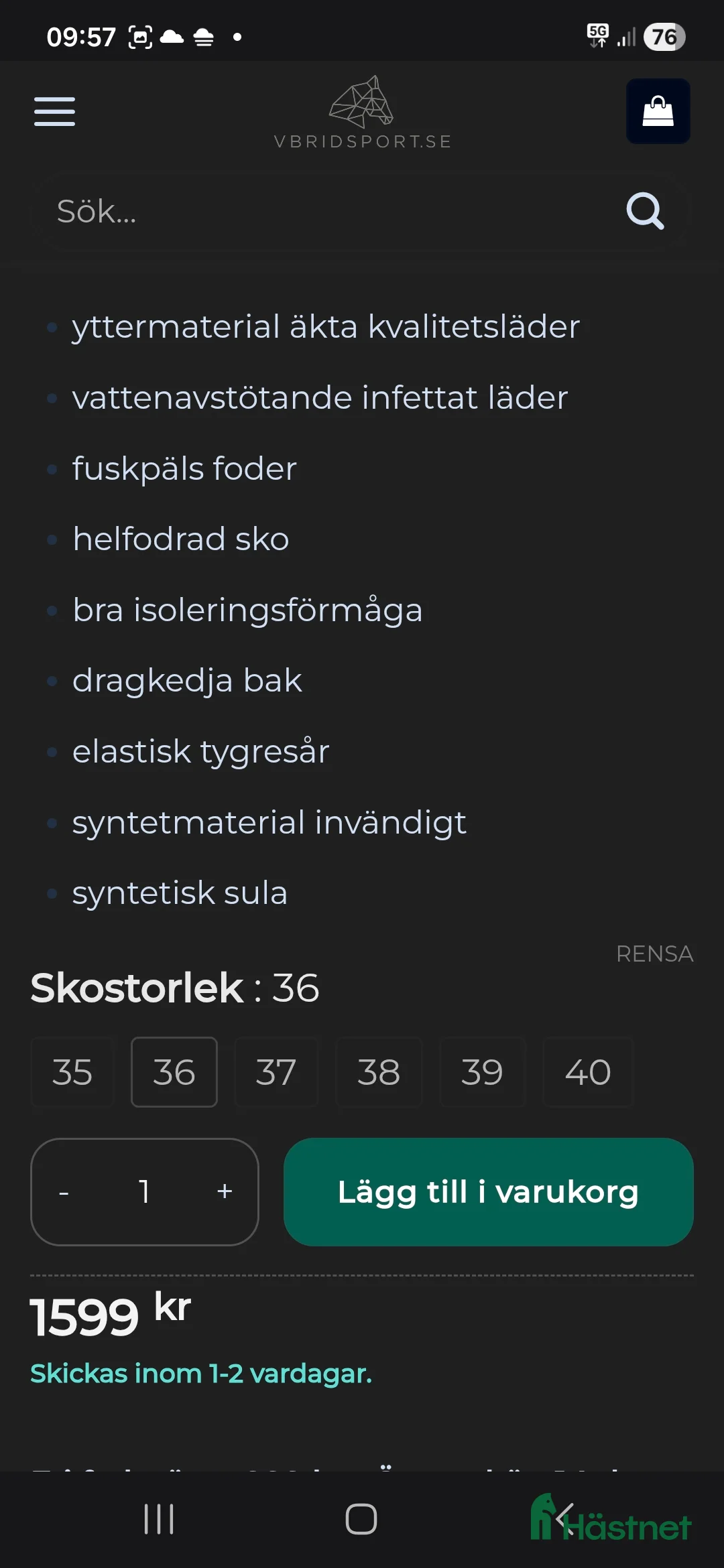Clear size selection with RENSA
This screenshot has width=724, height=1568.
click(654, 954)
